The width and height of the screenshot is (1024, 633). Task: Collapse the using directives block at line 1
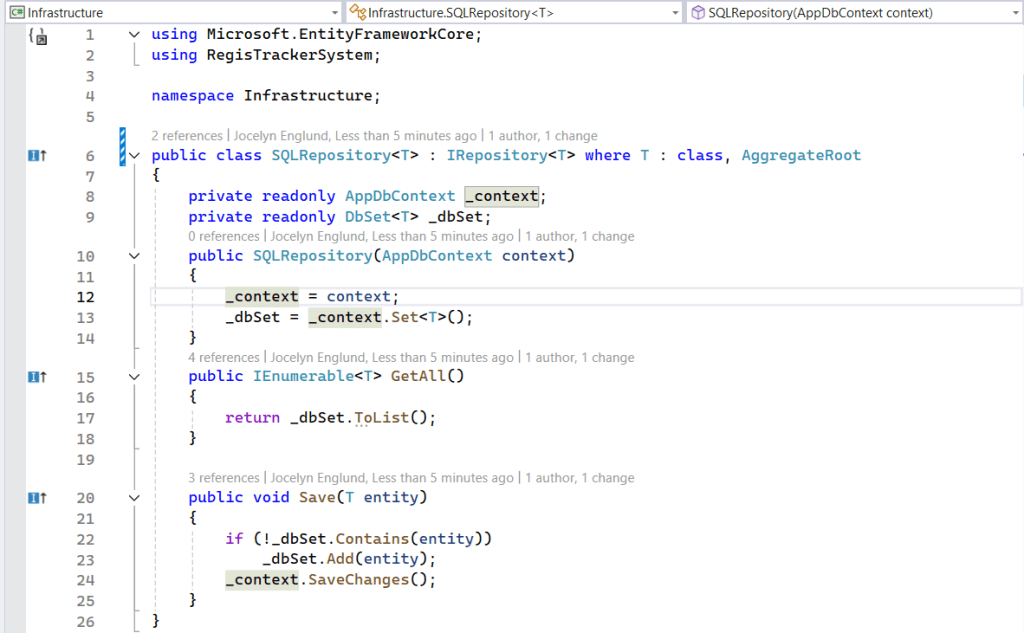click(135, 35)
